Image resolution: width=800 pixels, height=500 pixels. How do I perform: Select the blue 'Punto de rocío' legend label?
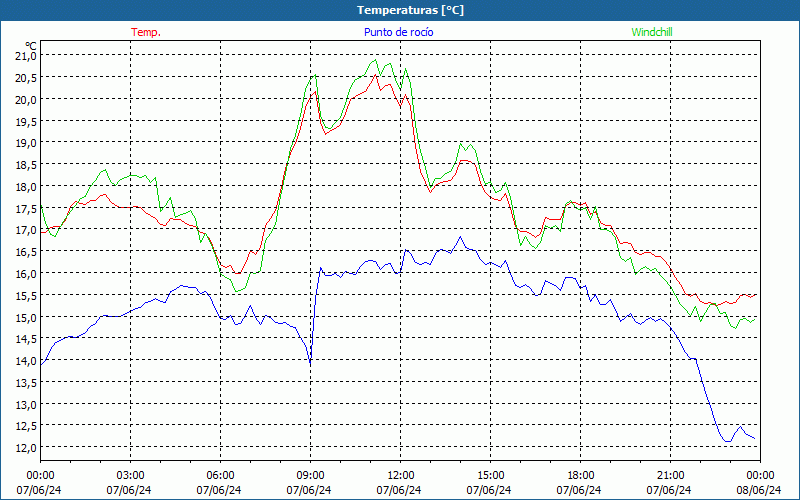(398, 32)
